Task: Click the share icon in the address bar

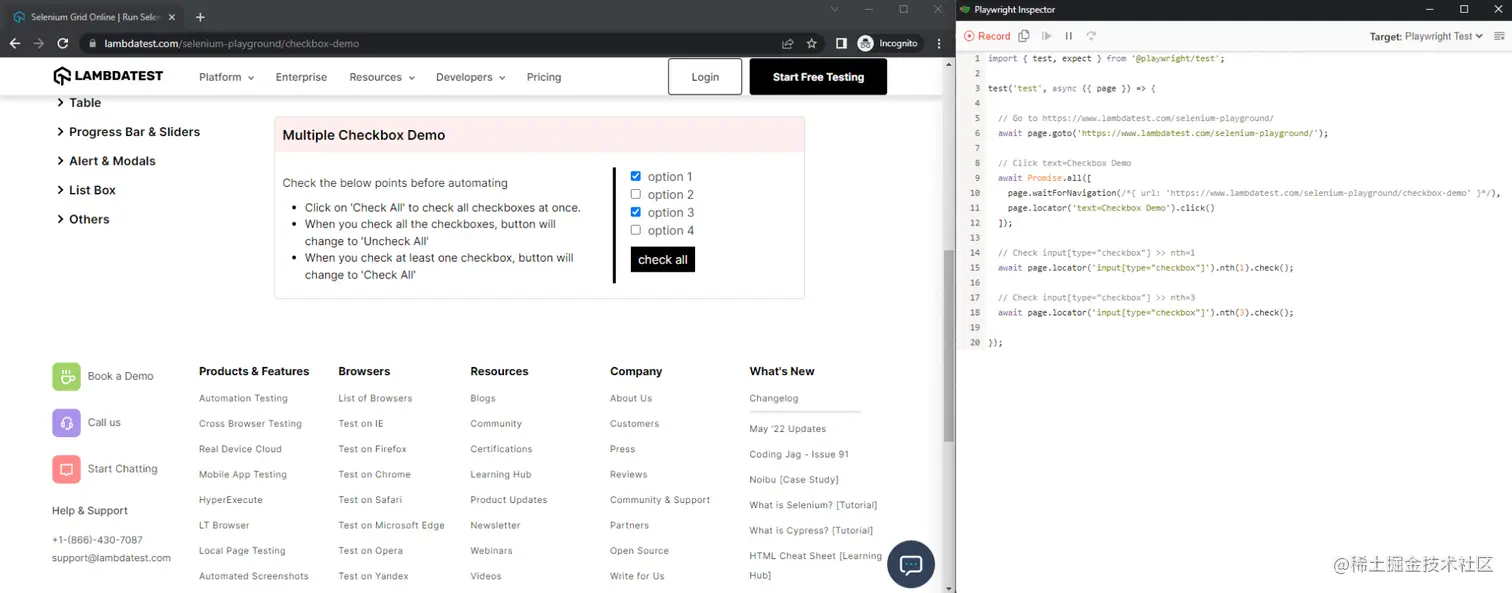Action: pos(788,43)
